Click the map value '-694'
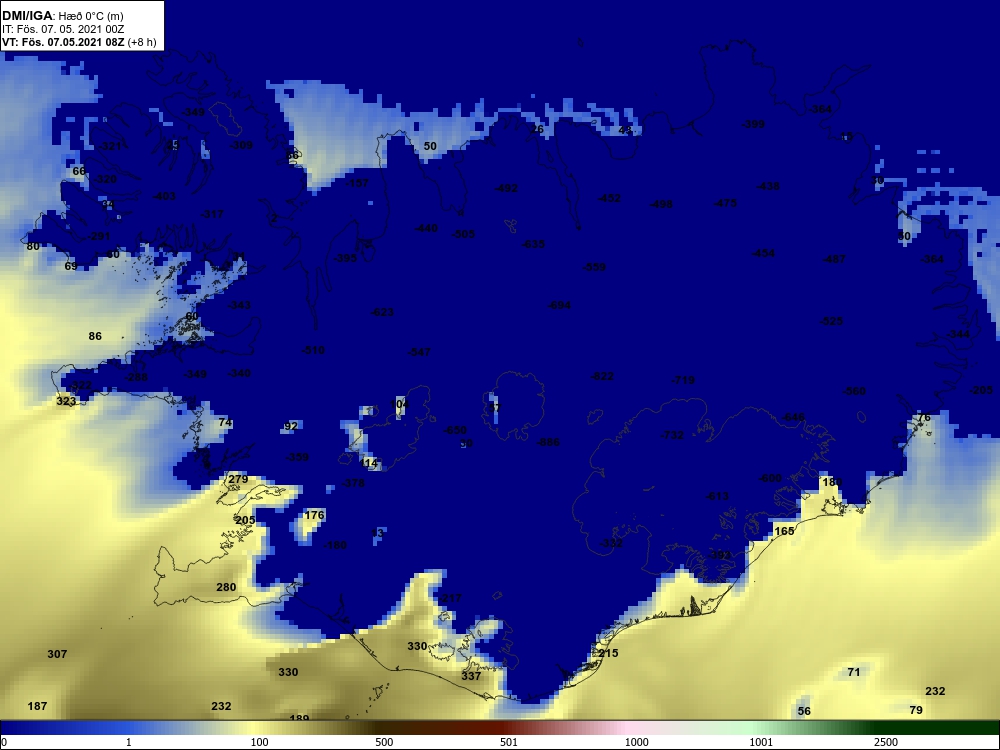Image resolution: width=1000 pixels, height=750 pixels. click(559, 305)
